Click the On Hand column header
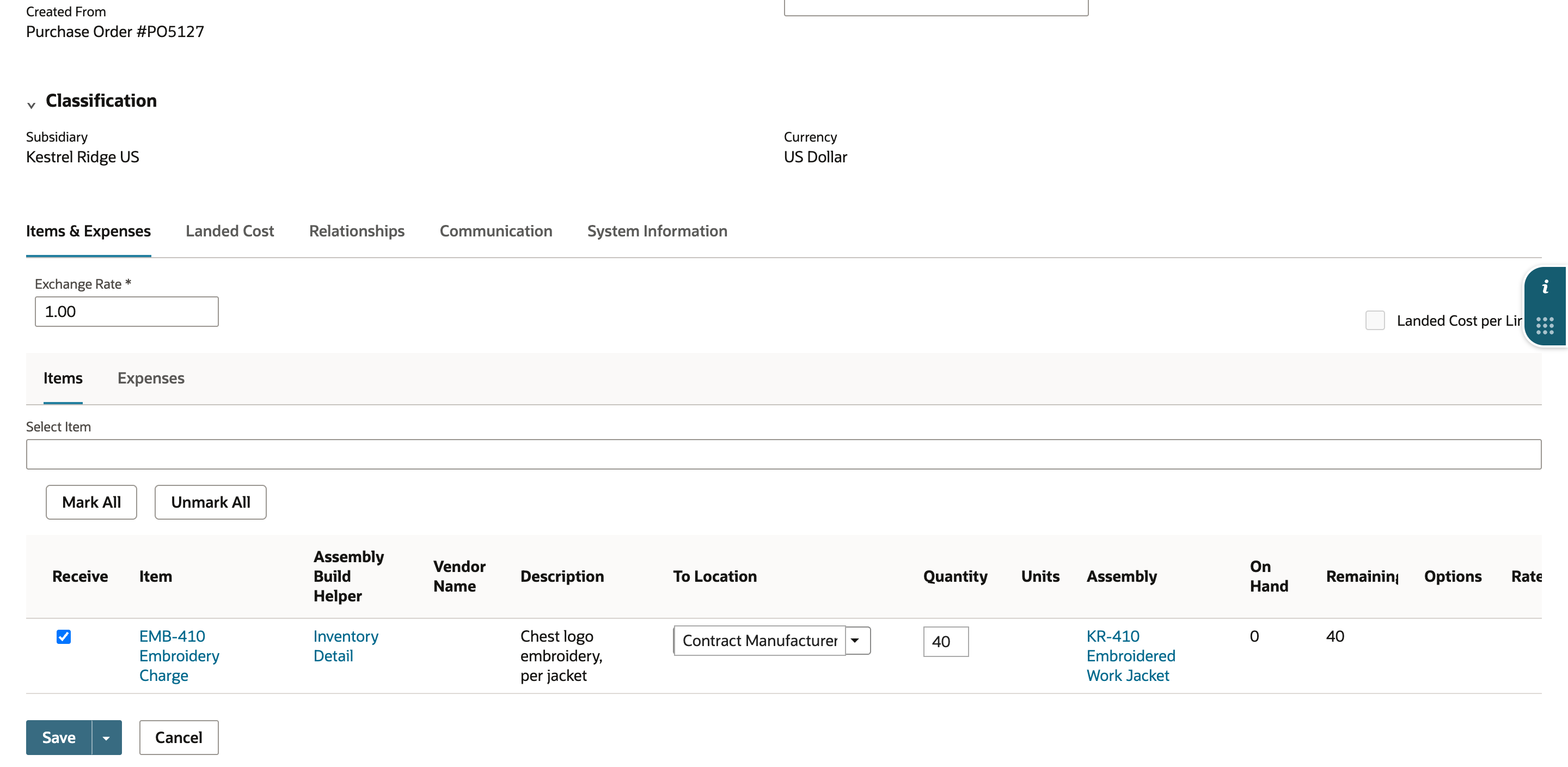1568x767 pixels. (x=1269, y=576)
